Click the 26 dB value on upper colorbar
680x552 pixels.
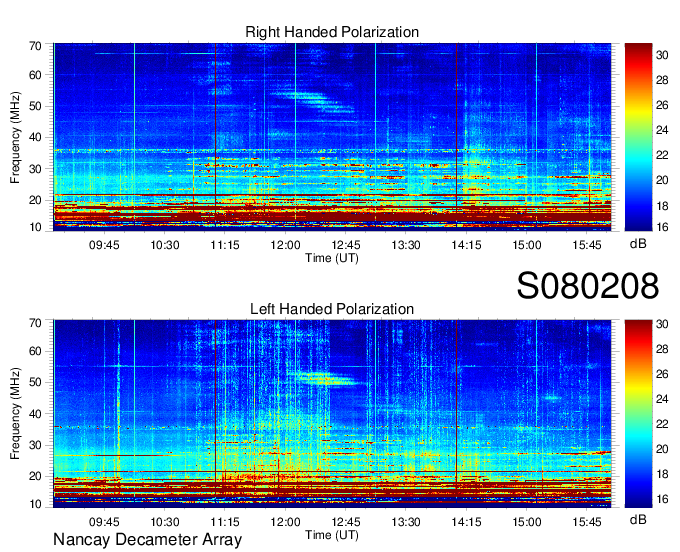[662, 105]
